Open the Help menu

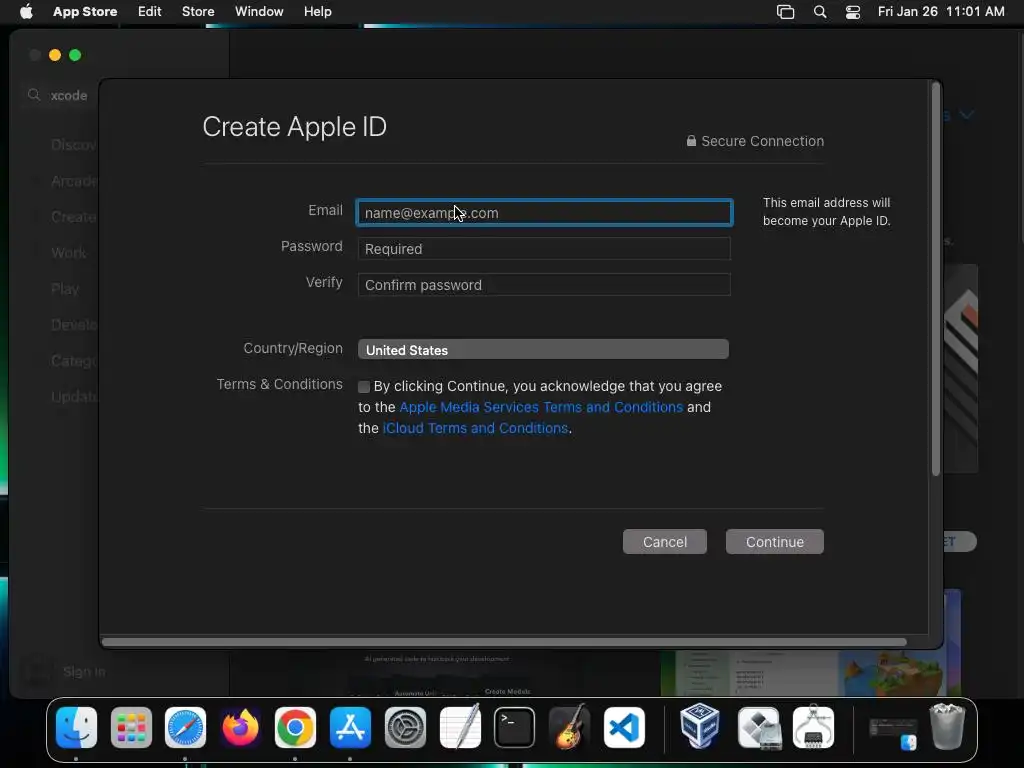coord(317,12)
